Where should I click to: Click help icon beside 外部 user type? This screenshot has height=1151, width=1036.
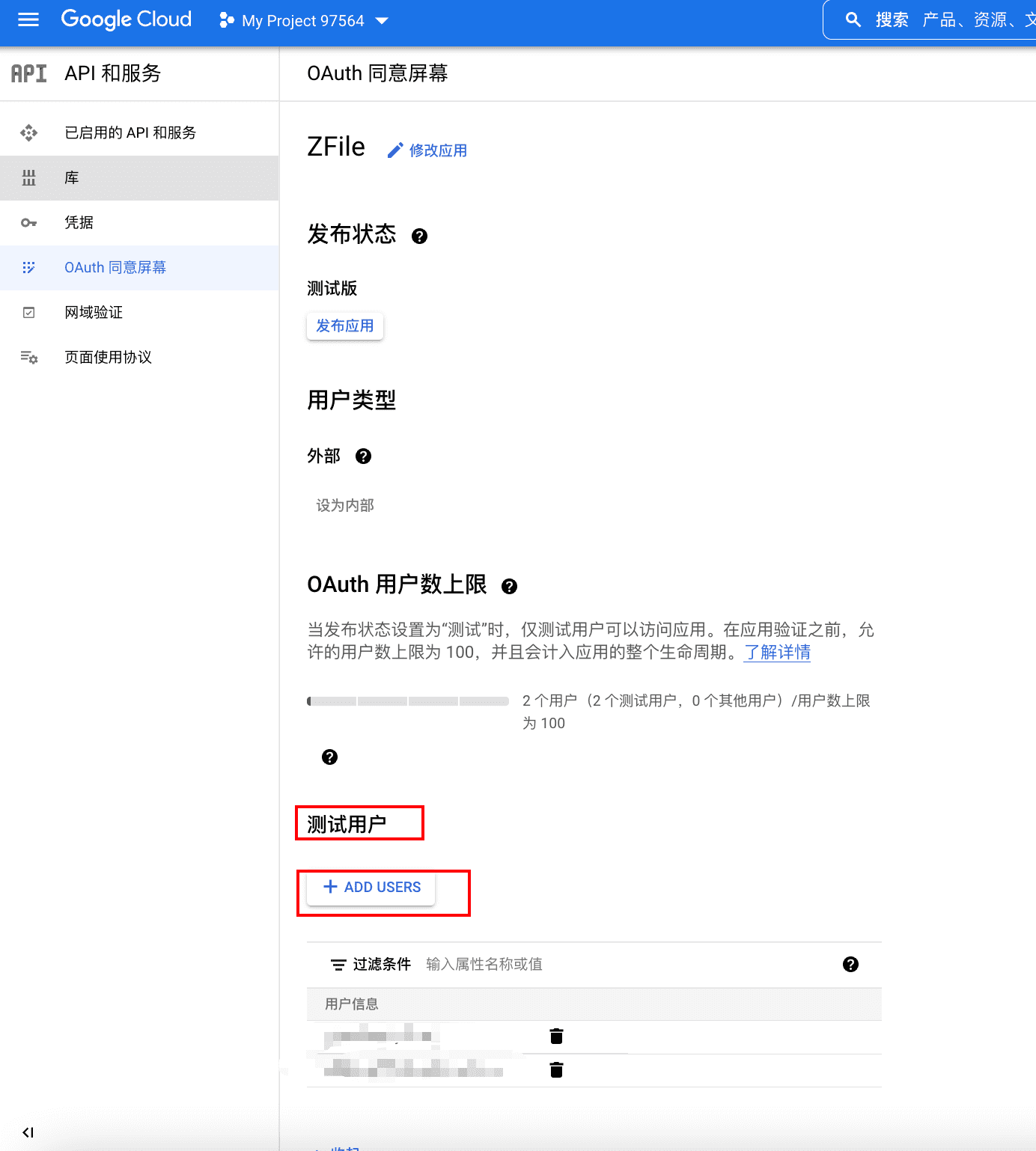click(363, 457)
